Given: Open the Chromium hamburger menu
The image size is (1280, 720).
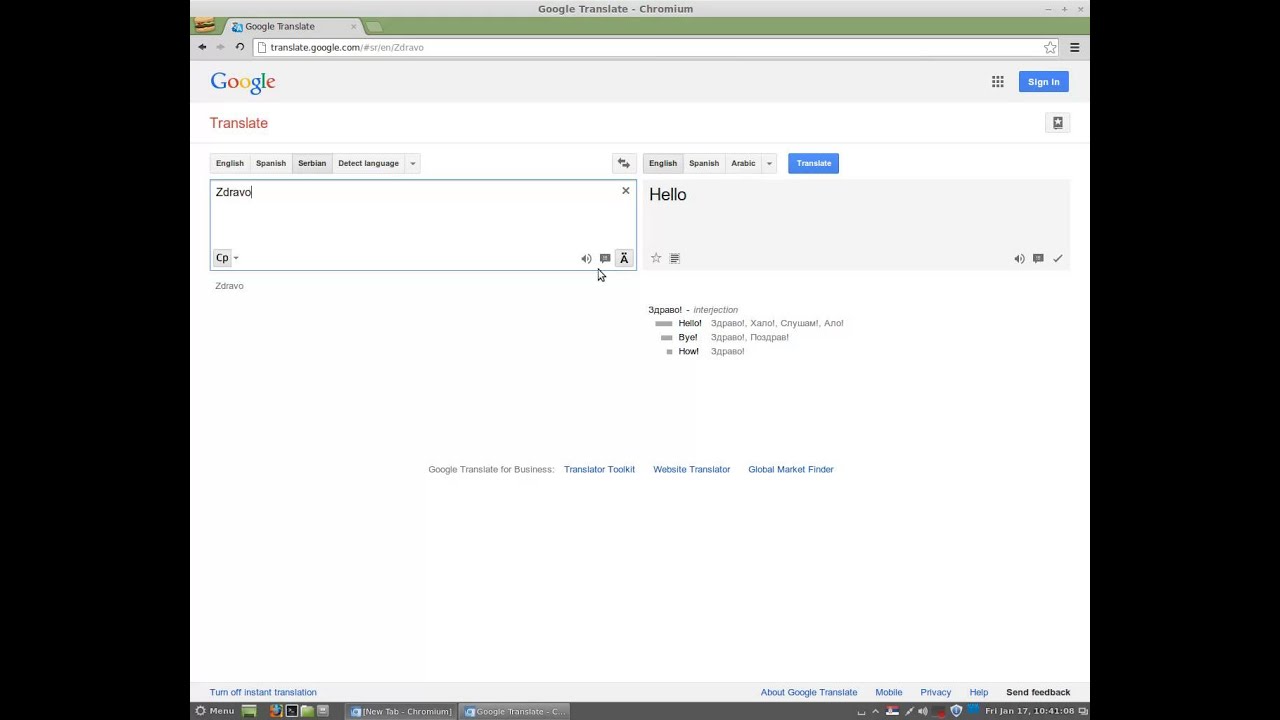Looking at the screenshot, I should click(x=1075, y=47).
